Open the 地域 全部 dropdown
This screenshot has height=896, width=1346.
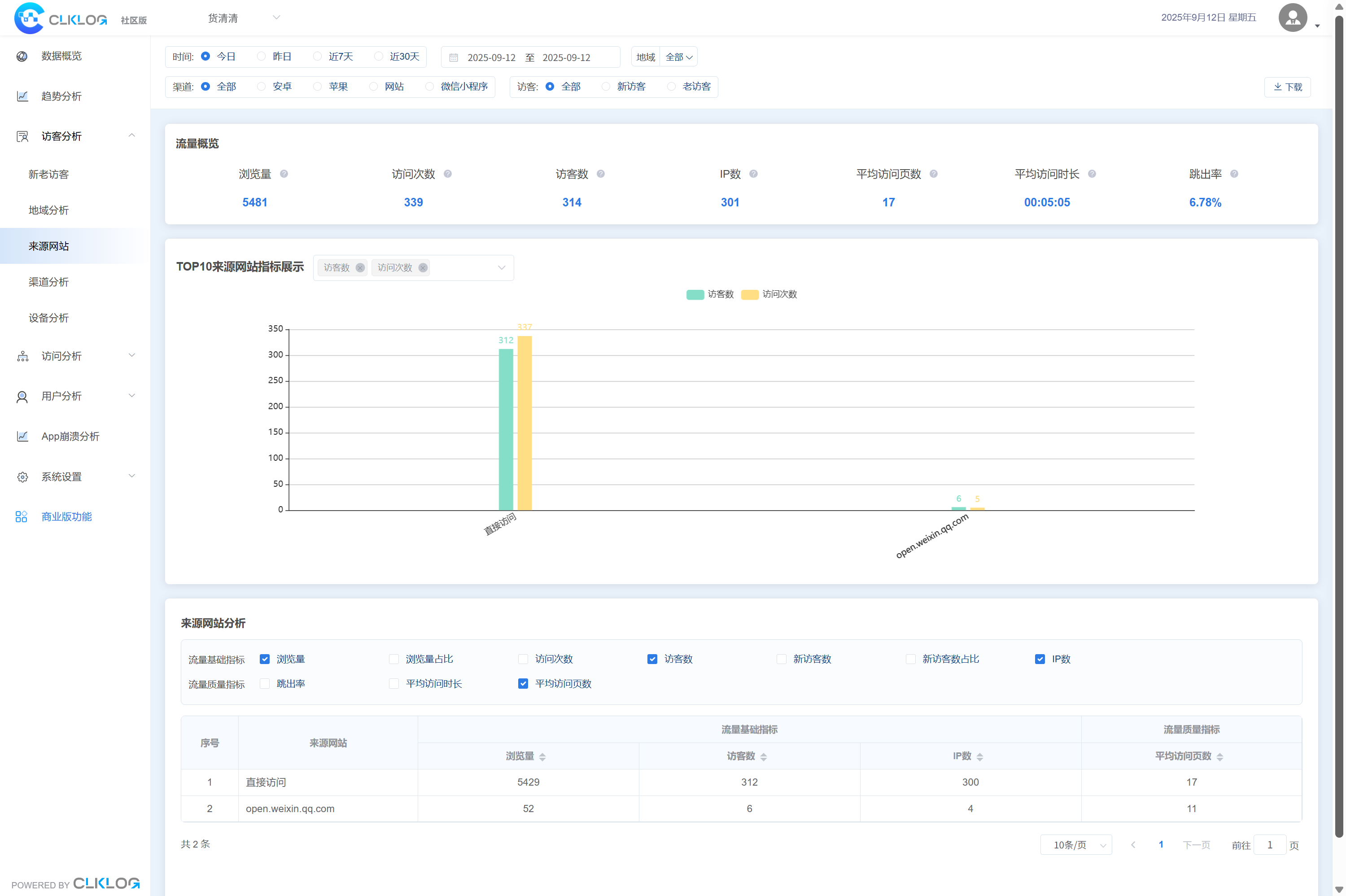tap(678, 57)
